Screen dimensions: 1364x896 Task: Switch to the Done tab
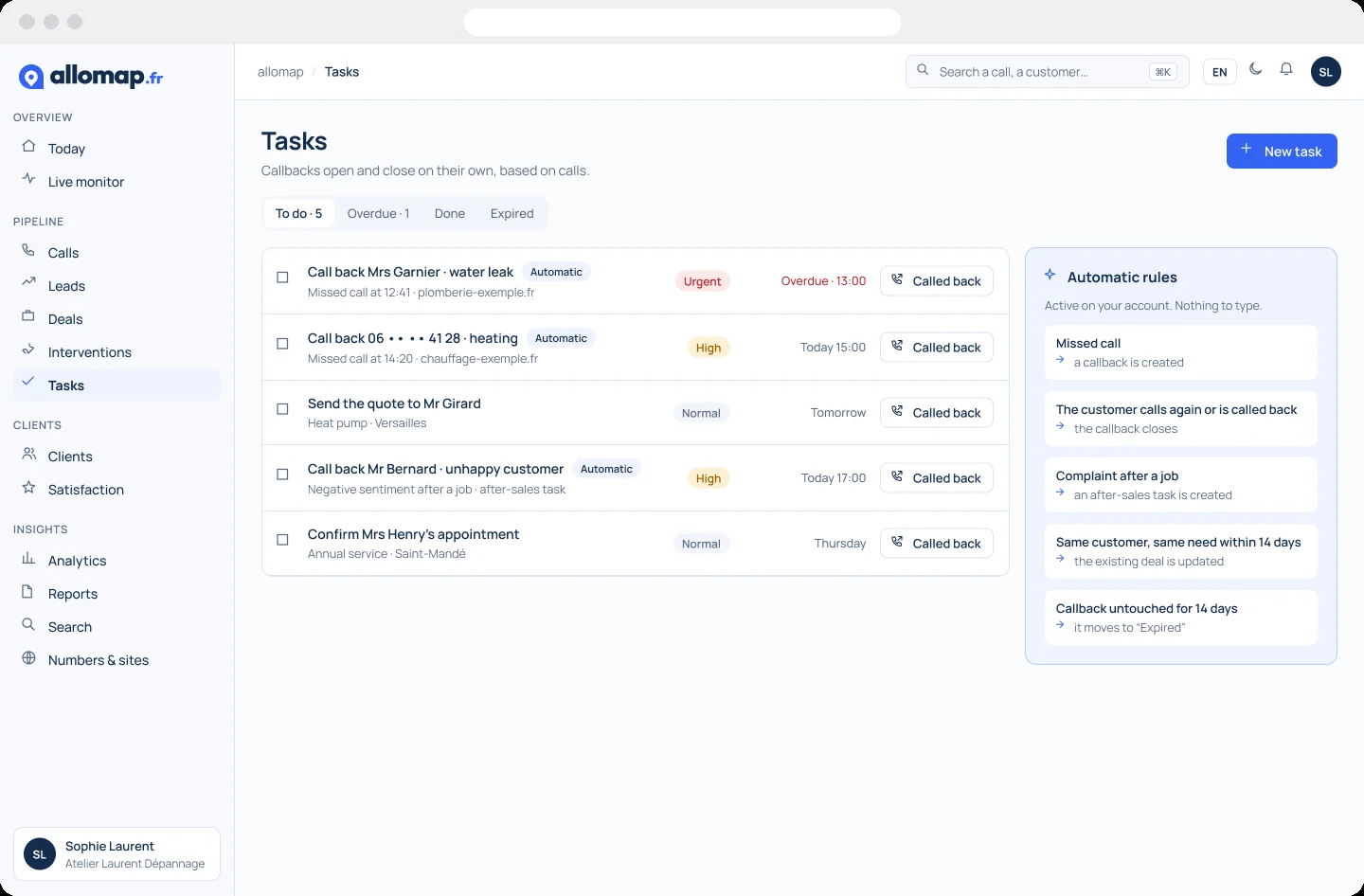(450, 214)
